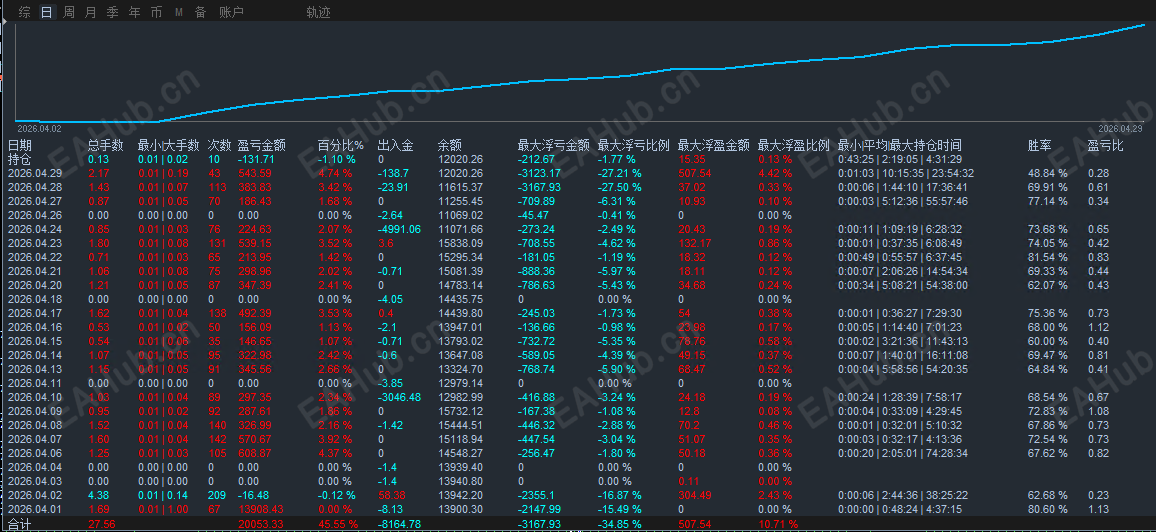Click the 总手数 column header
The width and height of the screenshot is (1156, 532).
pos(106,145)
